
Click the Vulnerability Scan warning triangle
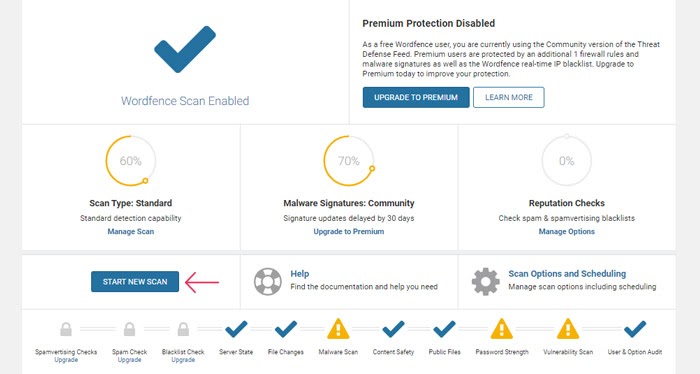coord(568,329)
